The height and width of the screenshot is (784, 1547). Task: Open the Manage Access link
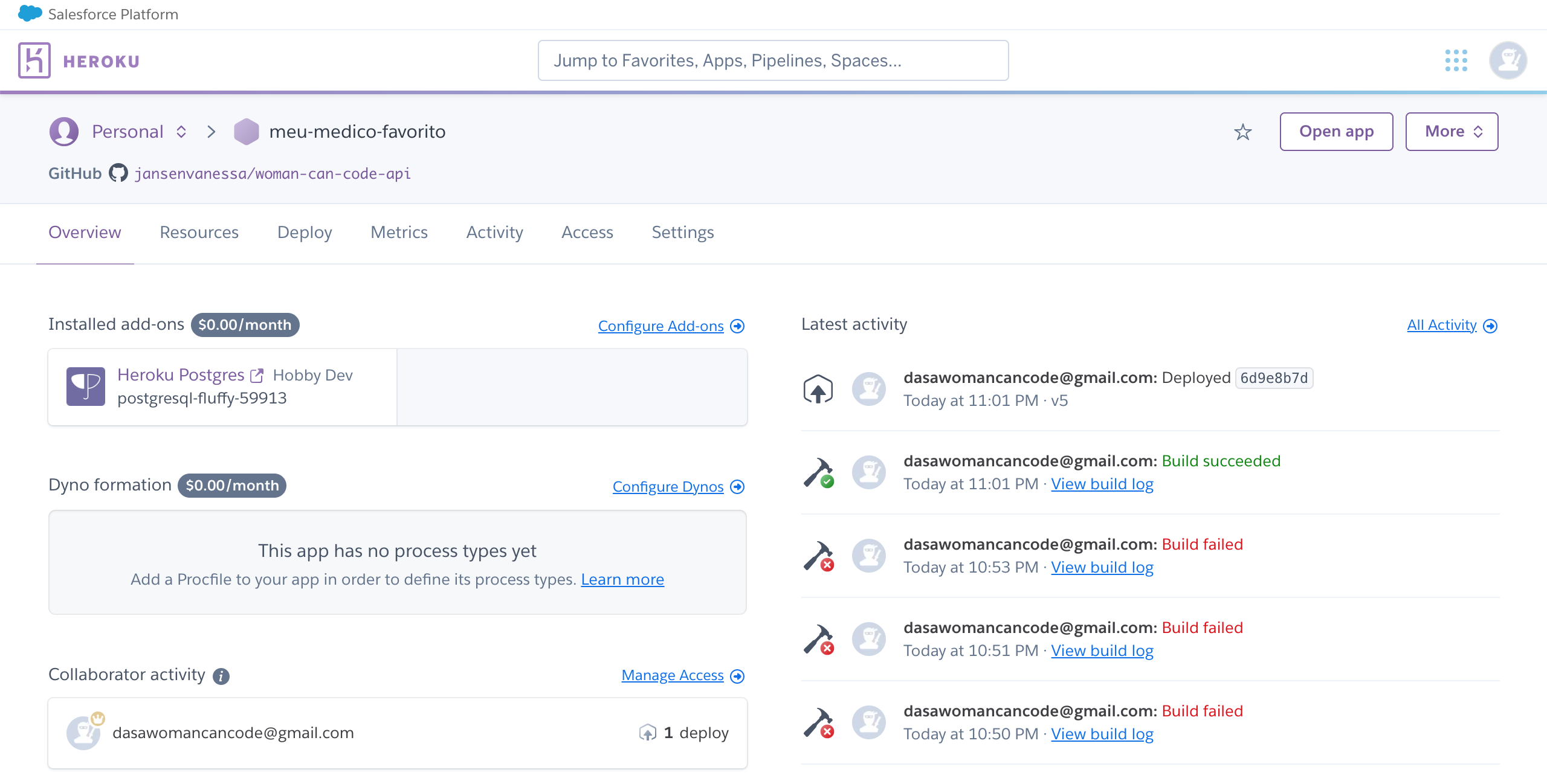pos(673,675)
